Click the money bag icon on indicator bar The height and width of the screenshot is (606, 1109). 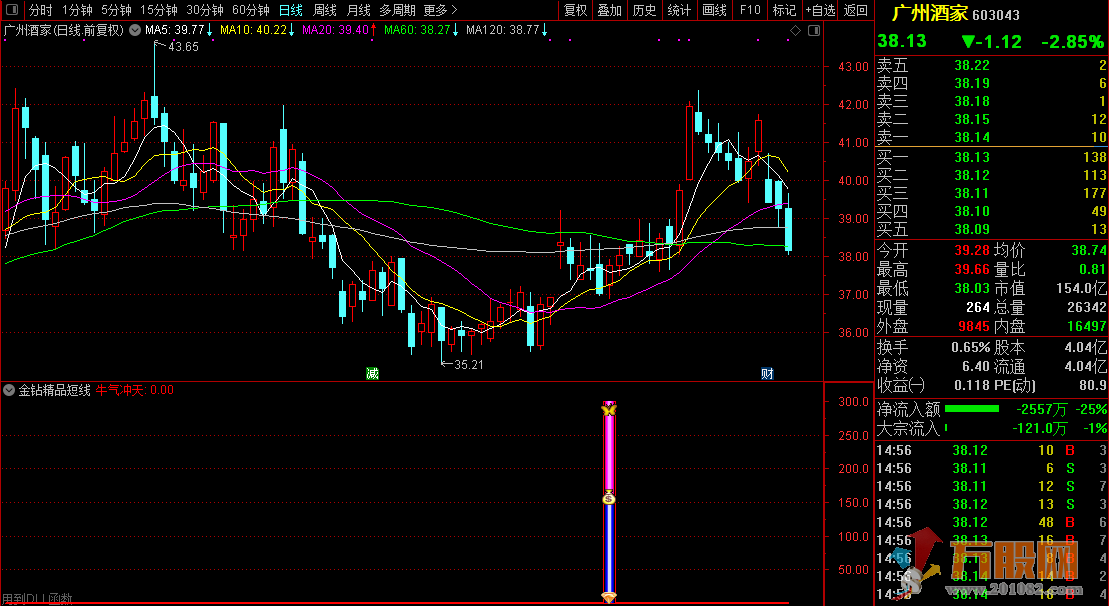[x=608, y=498]
